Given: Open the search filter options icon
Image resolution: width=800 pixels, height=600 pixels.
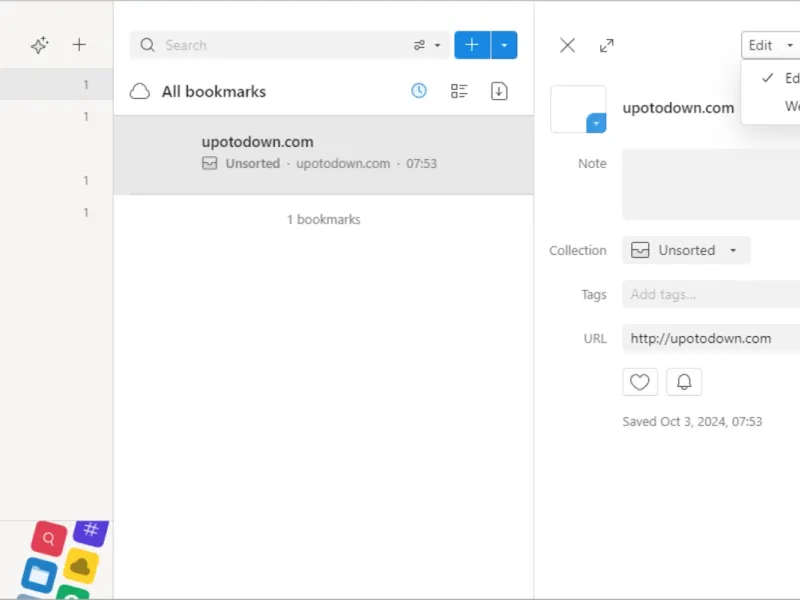Looking at the screenshot, I should pyautogui.click(x=427, y=45).
